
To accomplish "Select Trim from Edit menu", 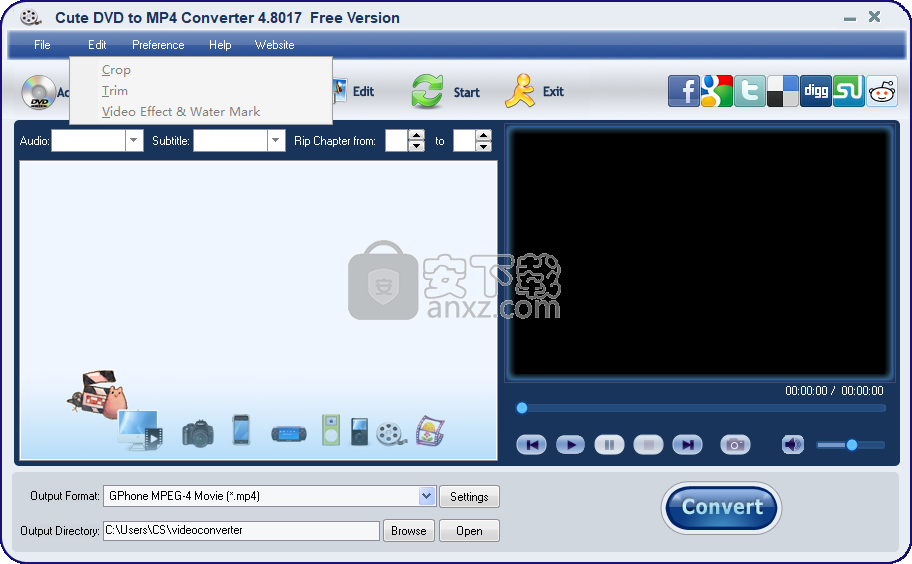I will 201,91.
